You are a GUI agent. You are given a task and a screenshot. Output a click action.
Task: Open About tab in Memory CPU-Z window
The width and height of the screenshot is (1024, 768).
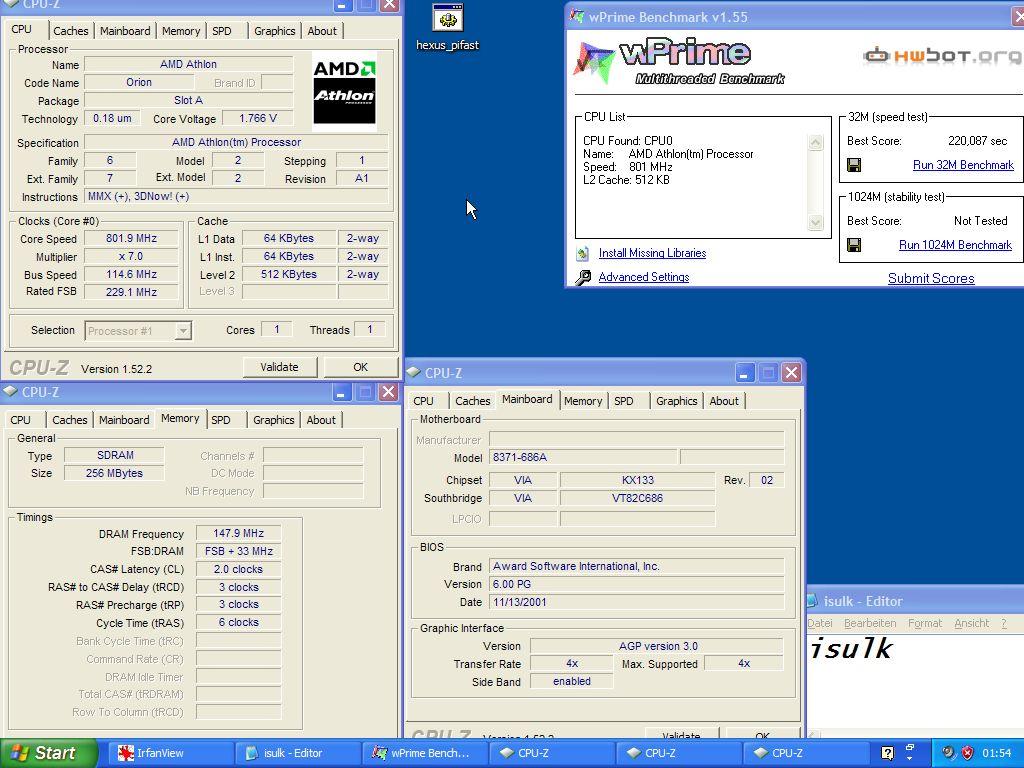(x=321, y=420)
